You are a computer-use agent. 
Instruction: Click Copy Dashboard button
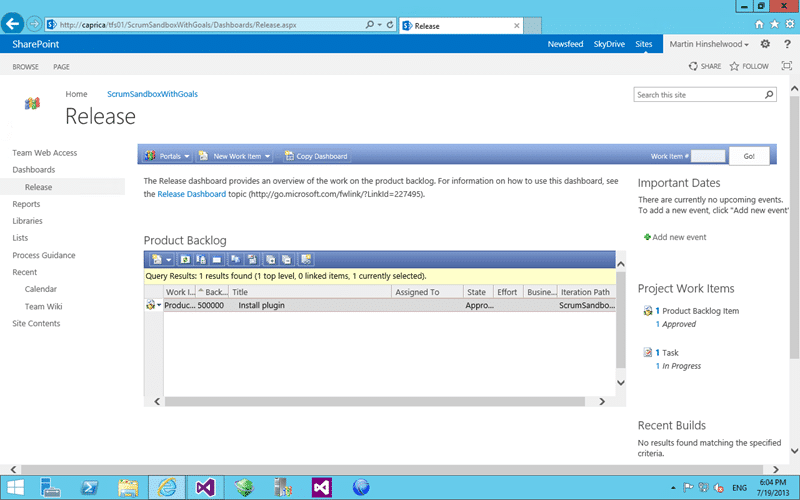(x=316, y=157)
